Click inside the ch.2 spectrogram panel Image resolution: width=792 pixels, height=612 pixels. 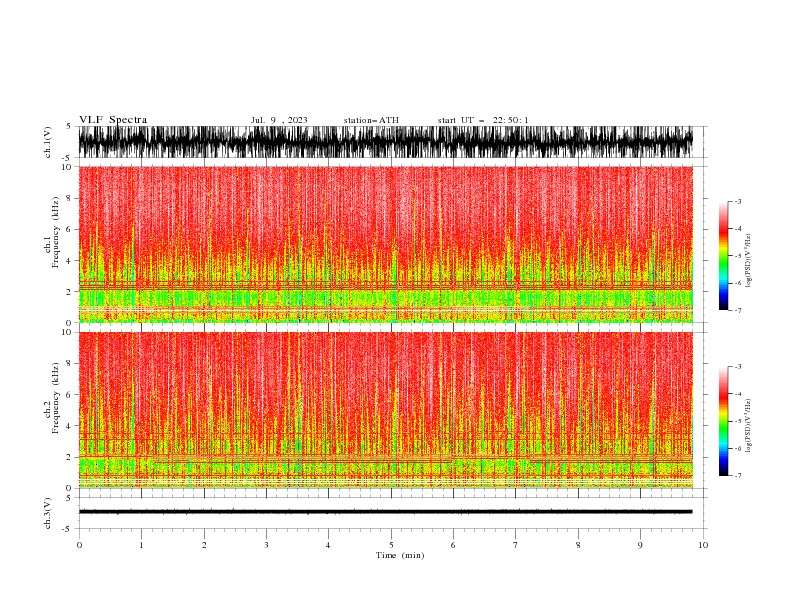tap(385, 410)
